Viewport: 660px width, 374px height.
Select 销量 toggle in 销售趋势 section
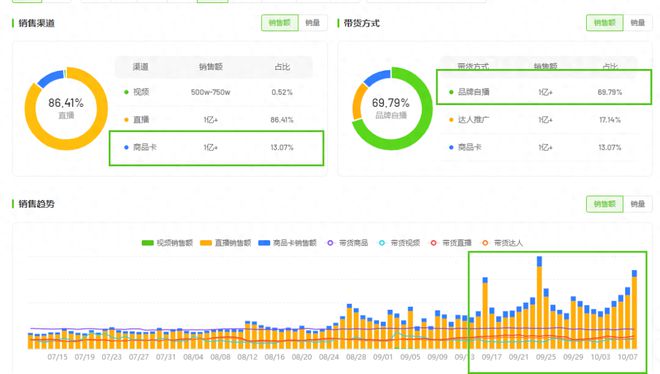pos(638,204)
